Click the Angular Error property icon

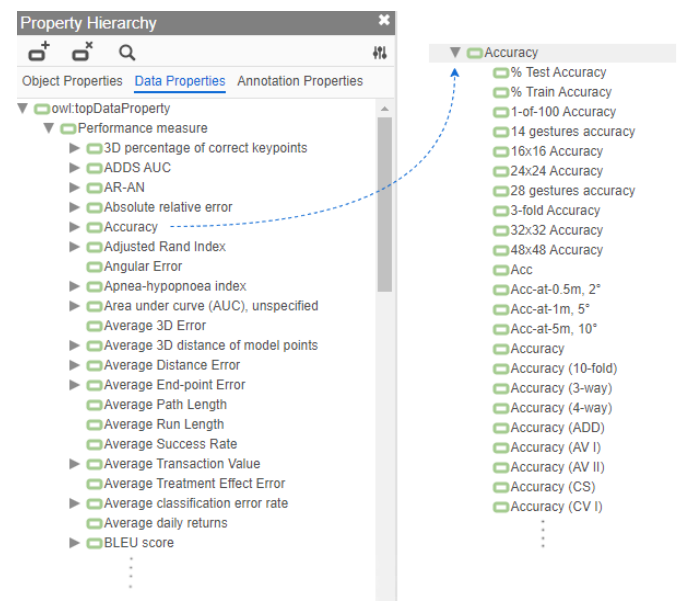point(95,267)
